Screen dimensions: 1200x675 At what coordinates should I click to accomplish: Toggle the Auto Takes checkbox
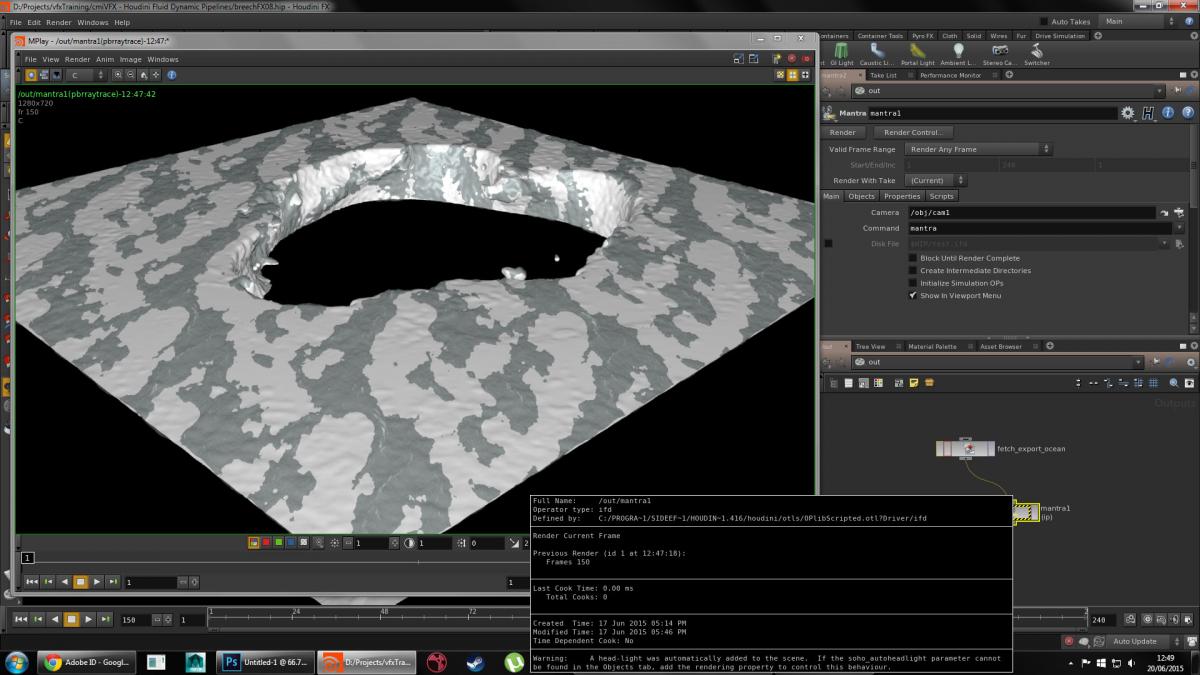click(x=1045, y=21)
